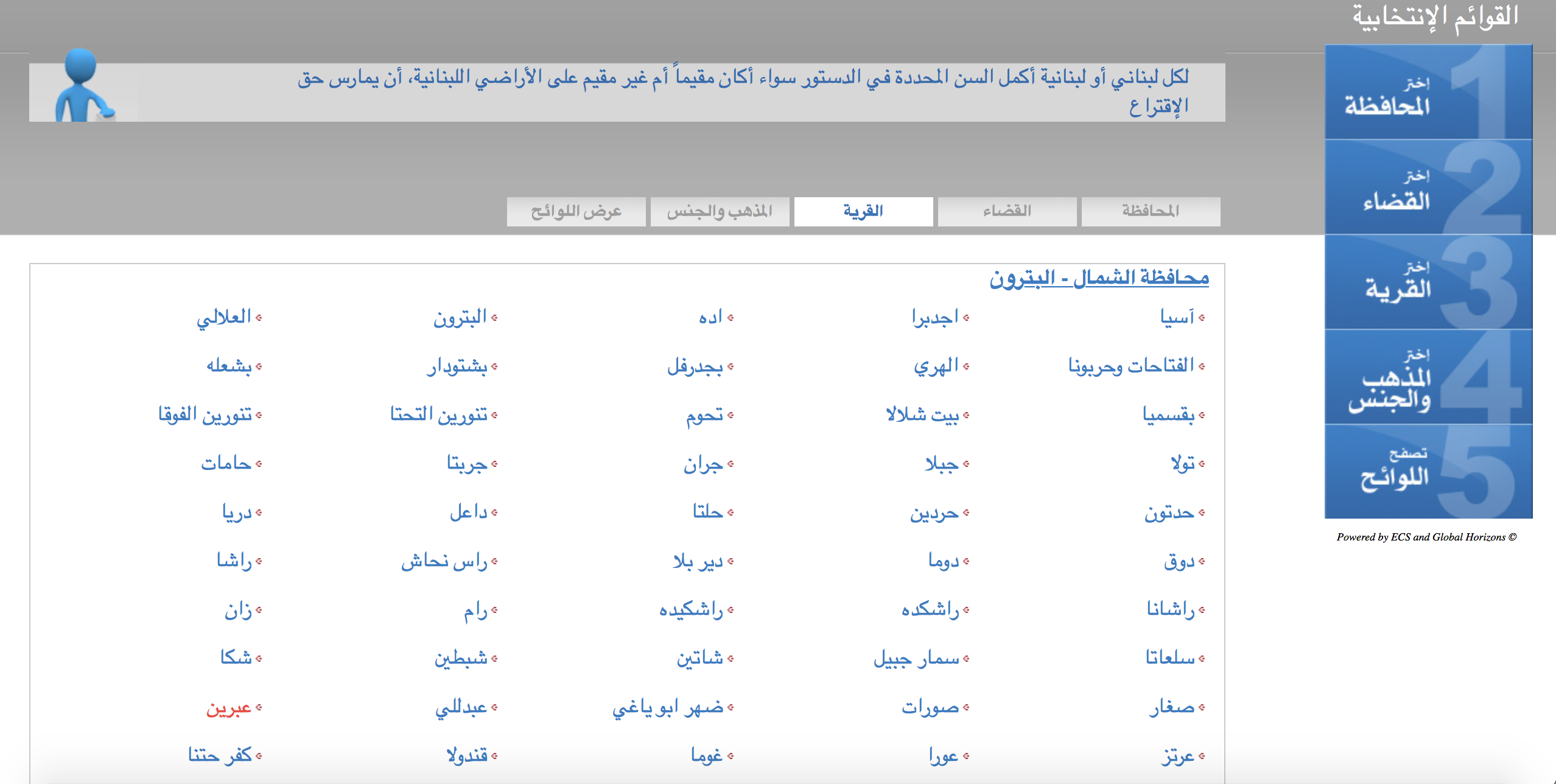Open the village راس نحاش
The height and width of the screenshot is (784, 1556).
click(x=444, y=561)
